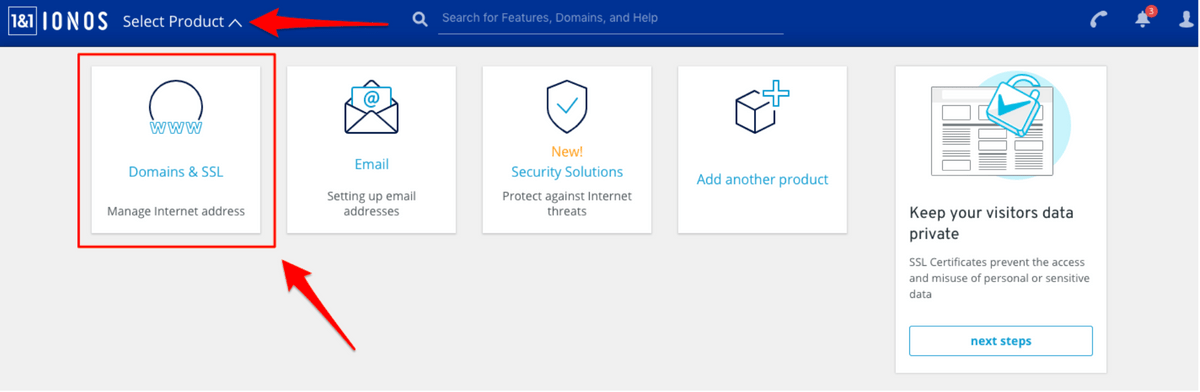
Task: Open the notifications bell icon
Action: tap(1143, 20)
